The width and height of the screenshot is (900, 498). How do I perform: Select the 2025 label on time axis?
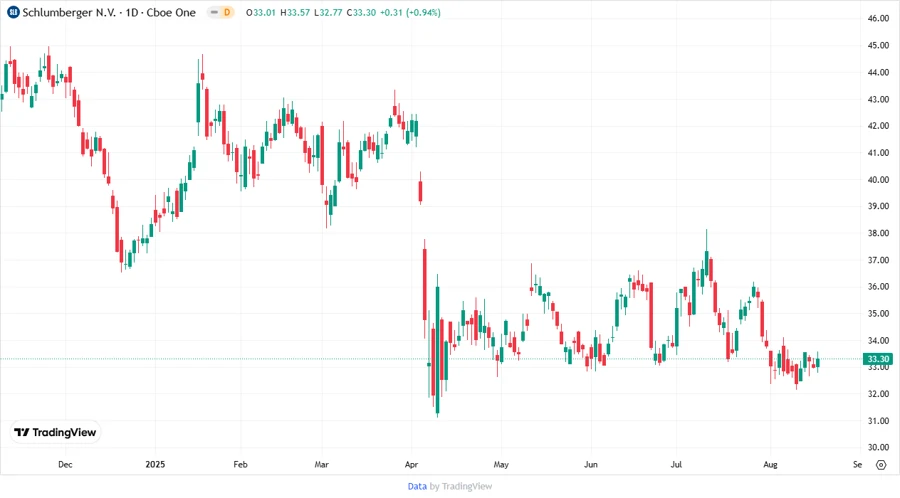pyautogui.click(x=154, y=464)
